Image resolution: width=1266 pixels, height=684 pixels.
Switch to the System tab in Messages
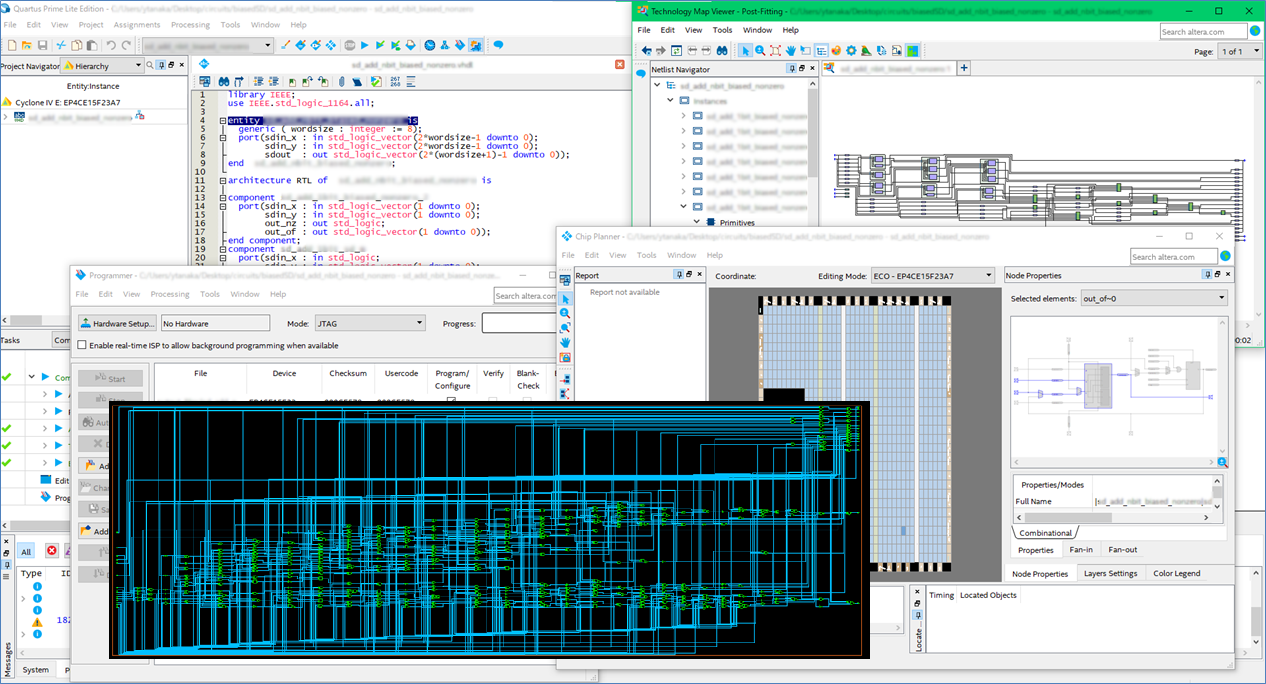click(x=35, y=670)
